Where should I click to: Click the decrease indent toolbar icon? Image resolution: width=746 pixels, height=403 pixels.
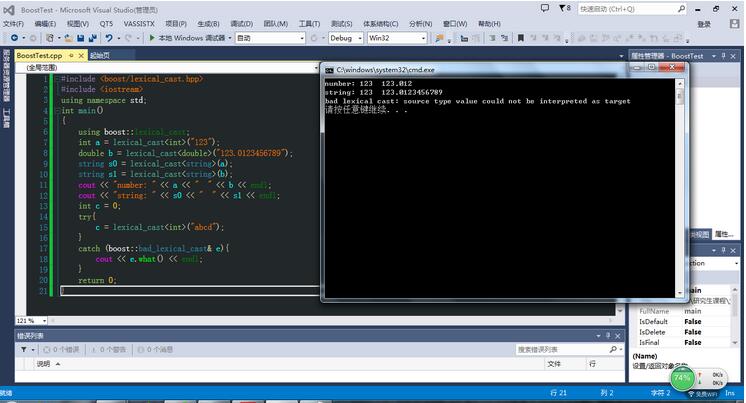(492, 38)
